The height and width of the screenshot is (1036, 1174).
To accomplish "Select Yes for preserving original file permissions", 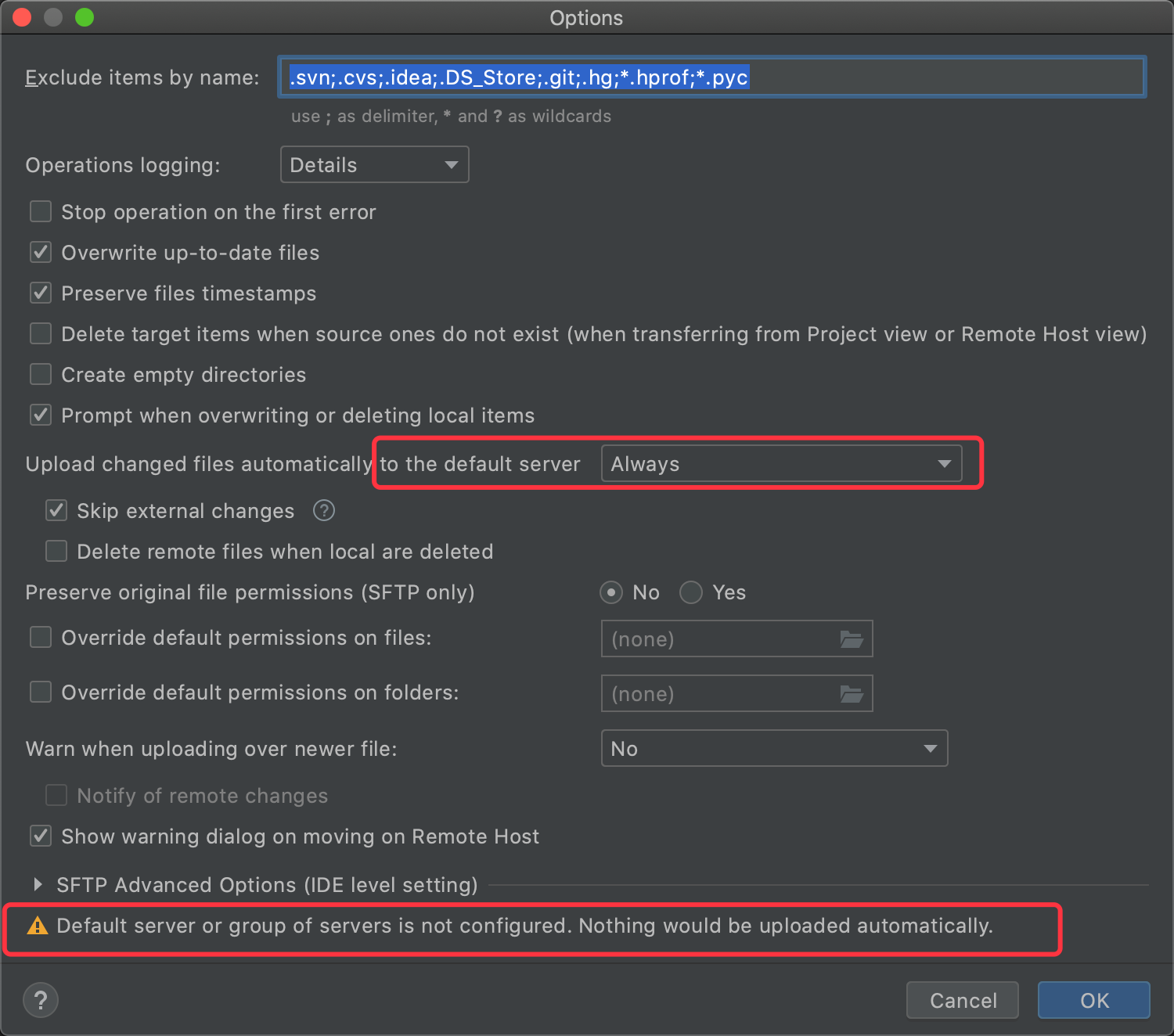I will click(x=691, y=592).
